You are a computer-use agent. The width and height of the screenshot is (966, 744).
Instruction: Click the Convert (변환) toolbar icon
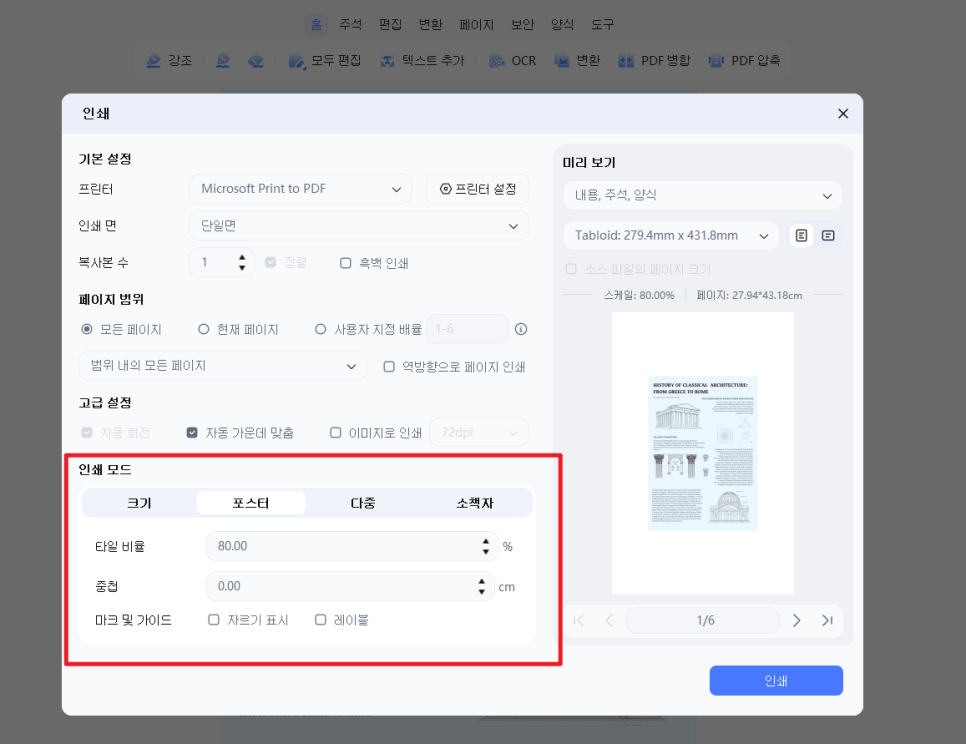pyautogui.click(x=562, y=60)
